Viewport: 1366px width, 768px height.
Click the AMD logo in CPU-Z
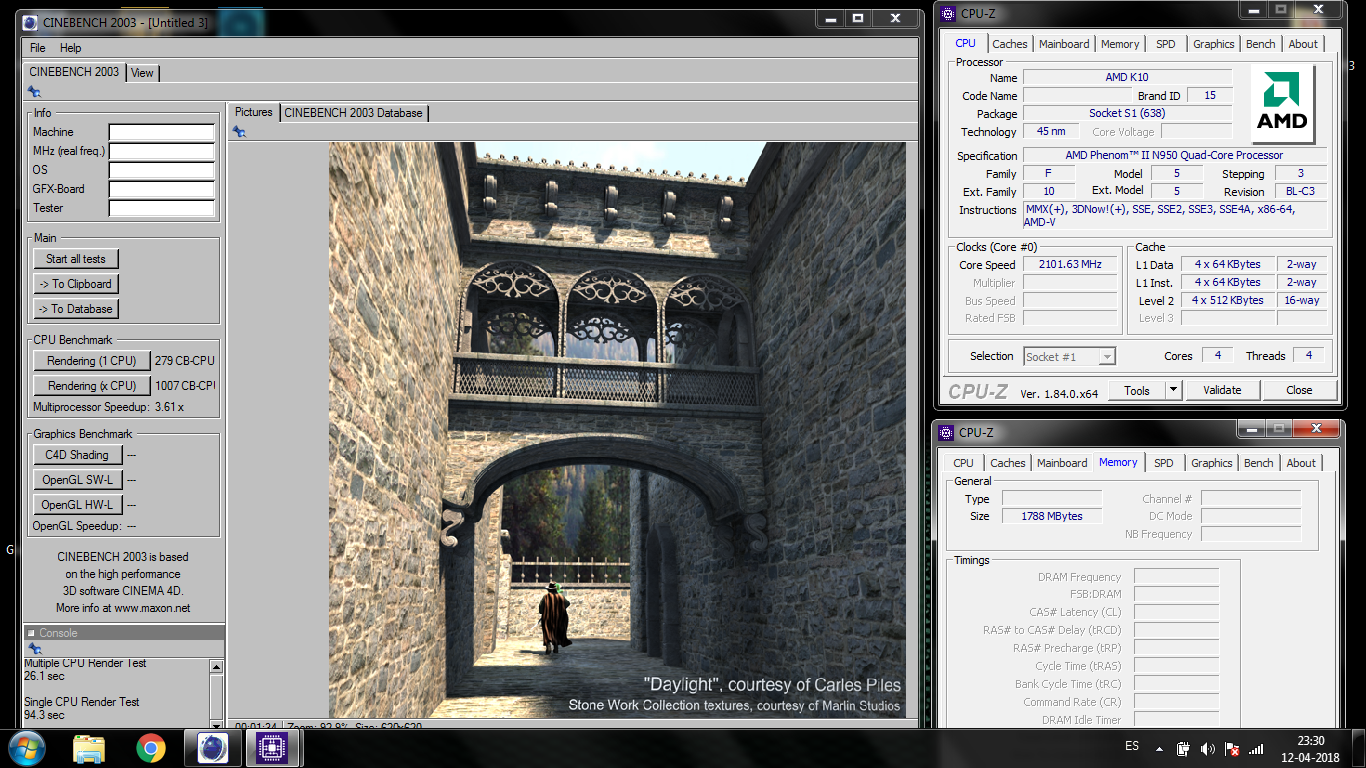(1283, 105)
